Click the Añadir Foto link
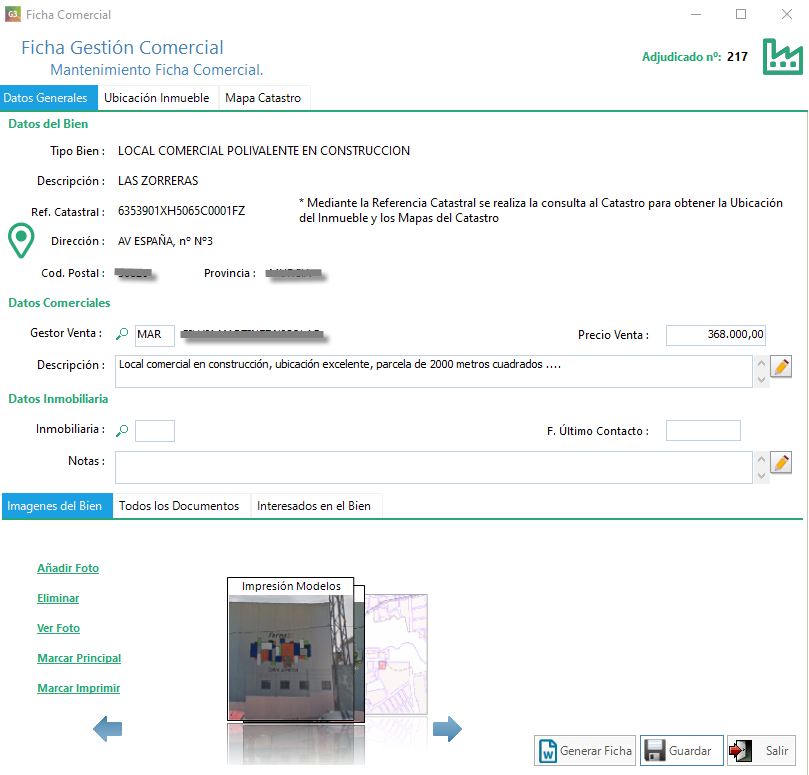809x775 pixels. coord(68,568)
